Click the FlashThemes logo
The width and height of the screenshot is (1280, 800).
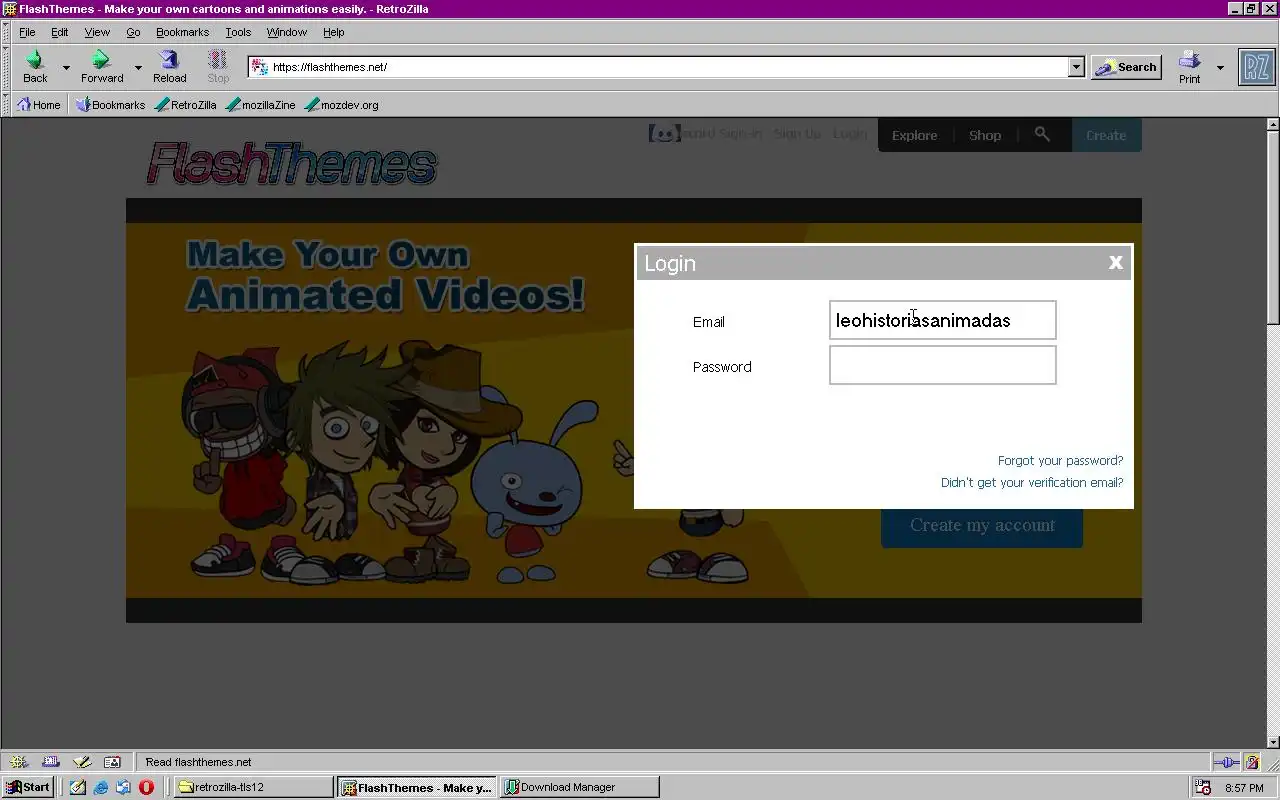[291, 163]
